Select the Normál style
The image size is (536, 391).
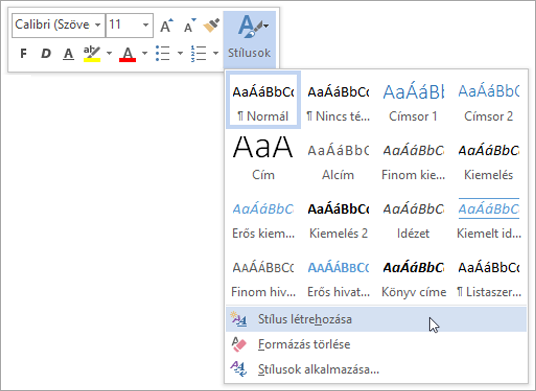[263, 100]
